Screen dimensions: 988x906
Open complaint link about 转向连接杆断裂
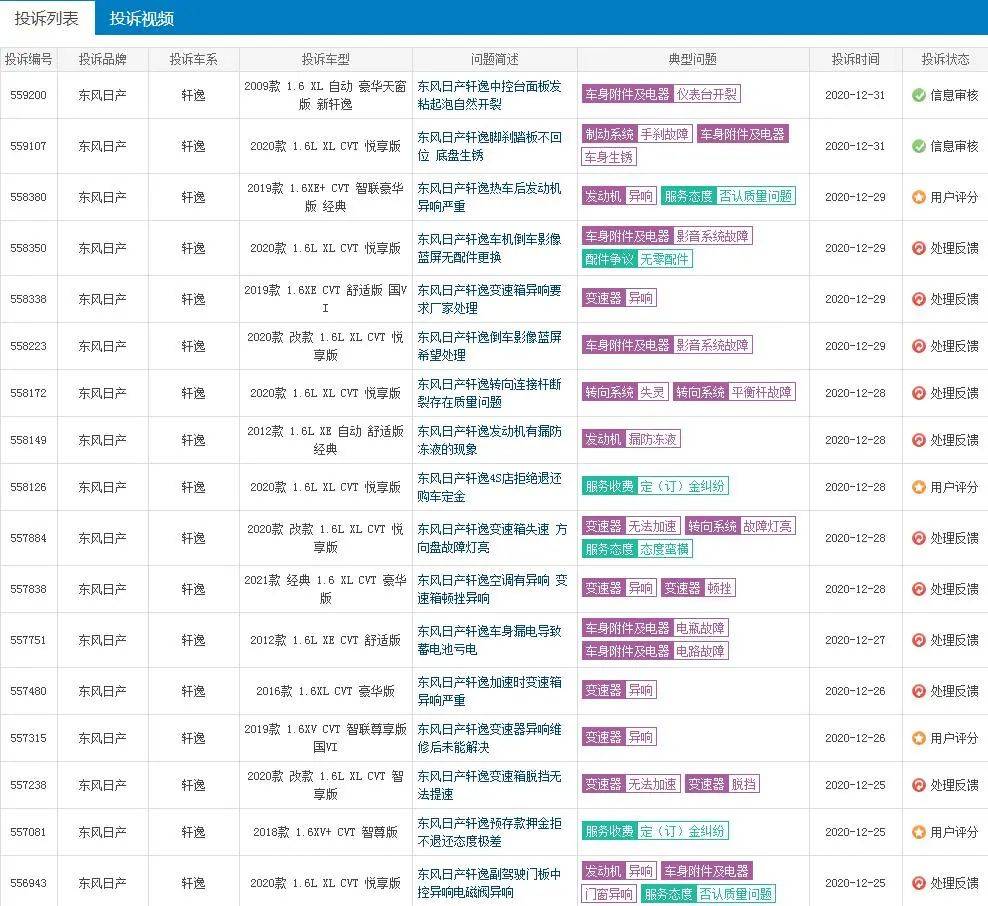coord(489,393)
